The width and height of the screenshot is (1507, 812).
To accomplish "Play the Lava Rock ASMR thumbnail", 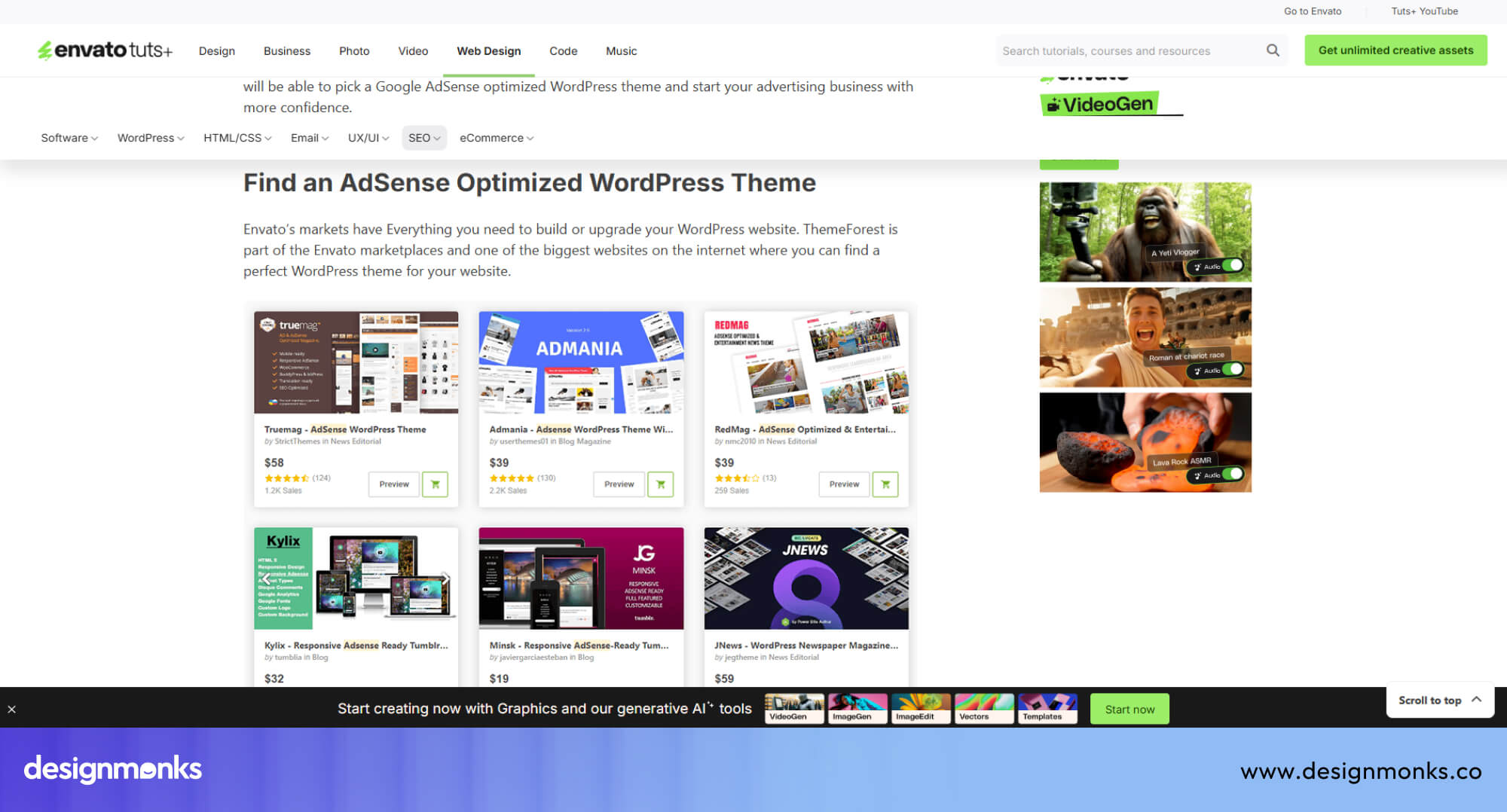I will point(1145,442).
